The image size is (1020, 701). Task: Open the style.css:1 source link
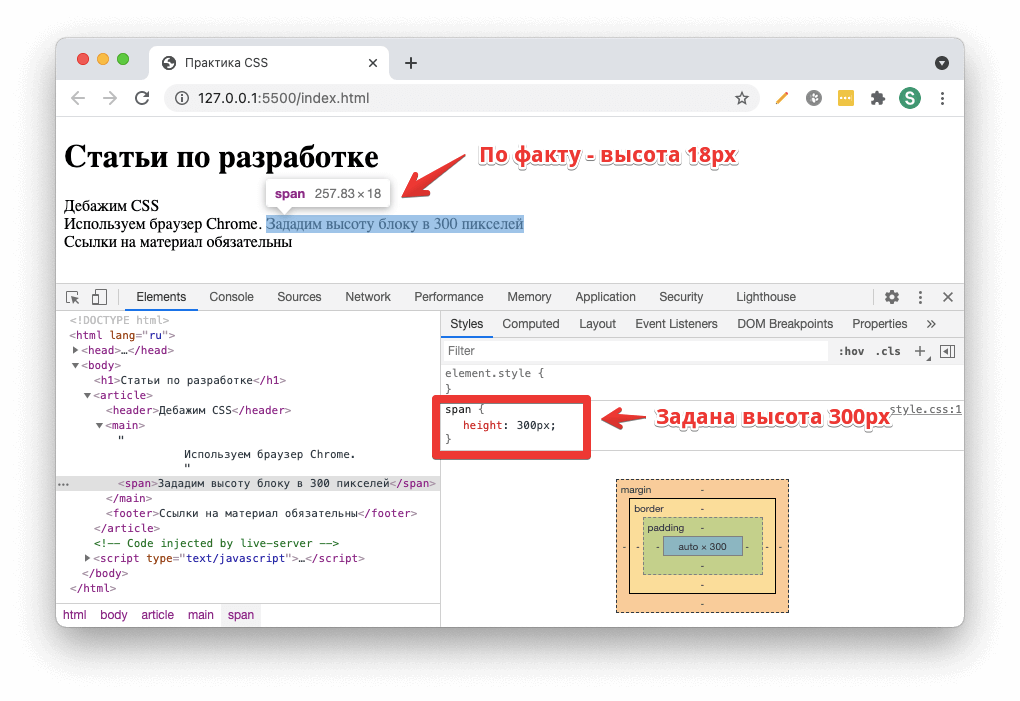click(x=925, y=409)
